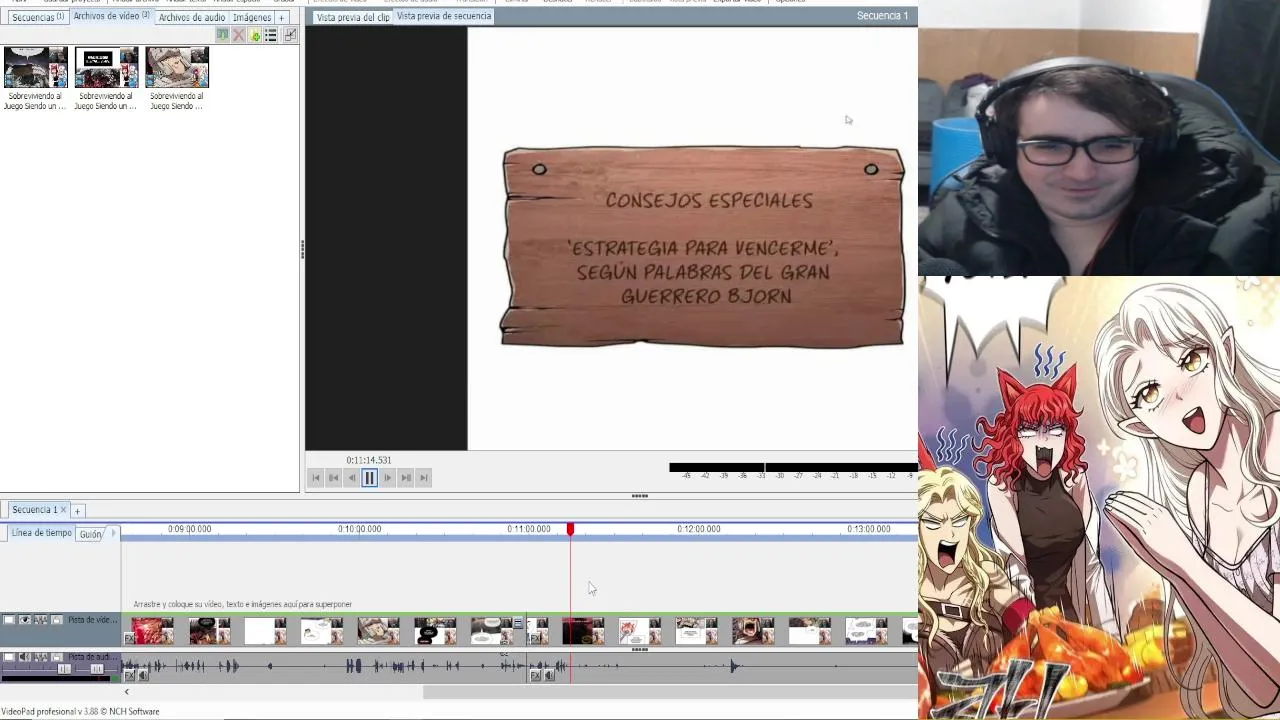Image resolution: width=1280 pixels, height=720 pixels.
Task: Click the timeline horizontal scrollbar thumb
Action: (670, 692)
